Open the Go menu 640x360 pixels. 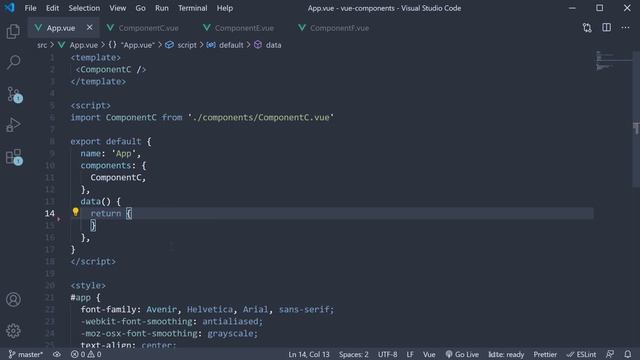point(140,8)
